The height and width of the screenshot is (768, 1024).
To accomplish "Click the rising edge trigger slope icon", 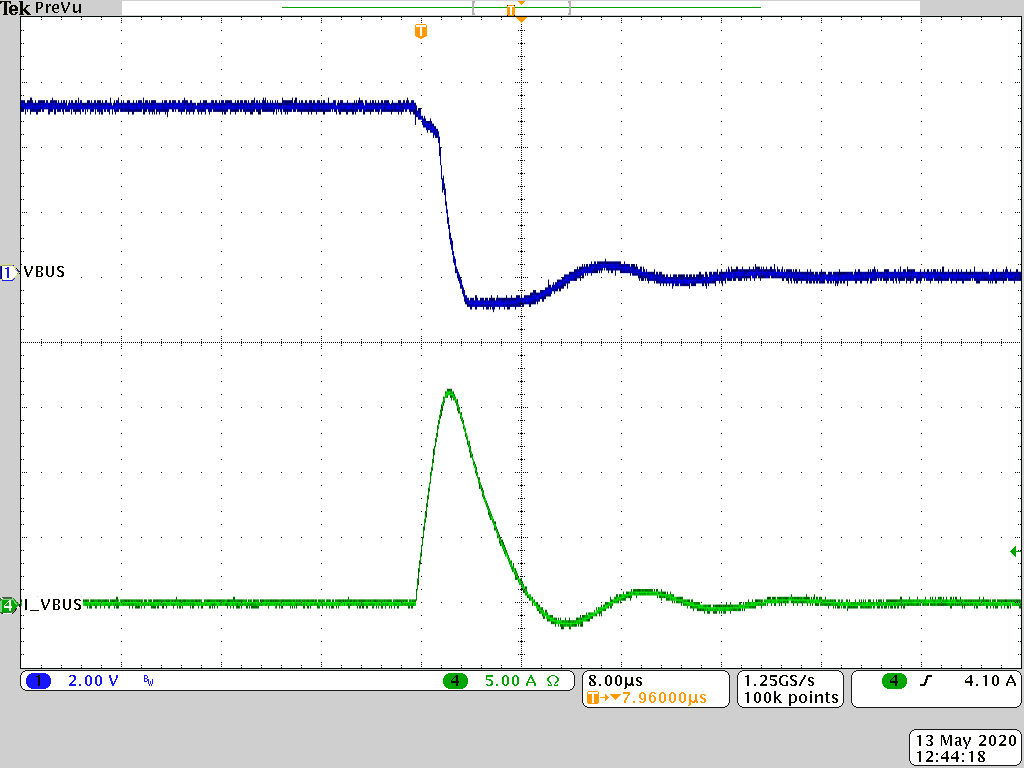I will [925, 681].
